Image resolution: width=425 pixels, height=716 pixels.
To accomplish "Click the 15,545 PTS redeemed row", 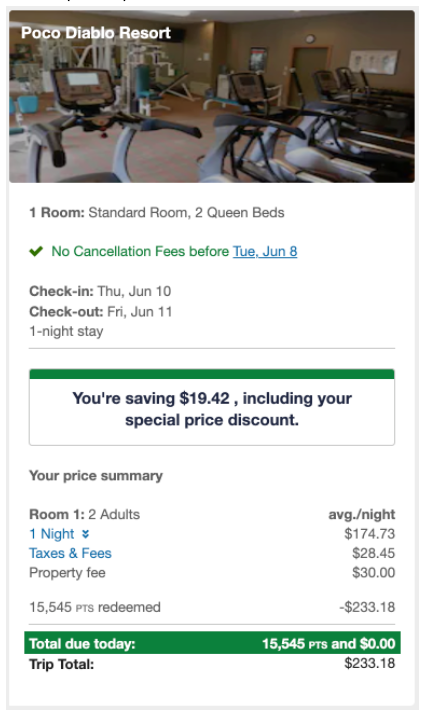I will click(212, 607).
